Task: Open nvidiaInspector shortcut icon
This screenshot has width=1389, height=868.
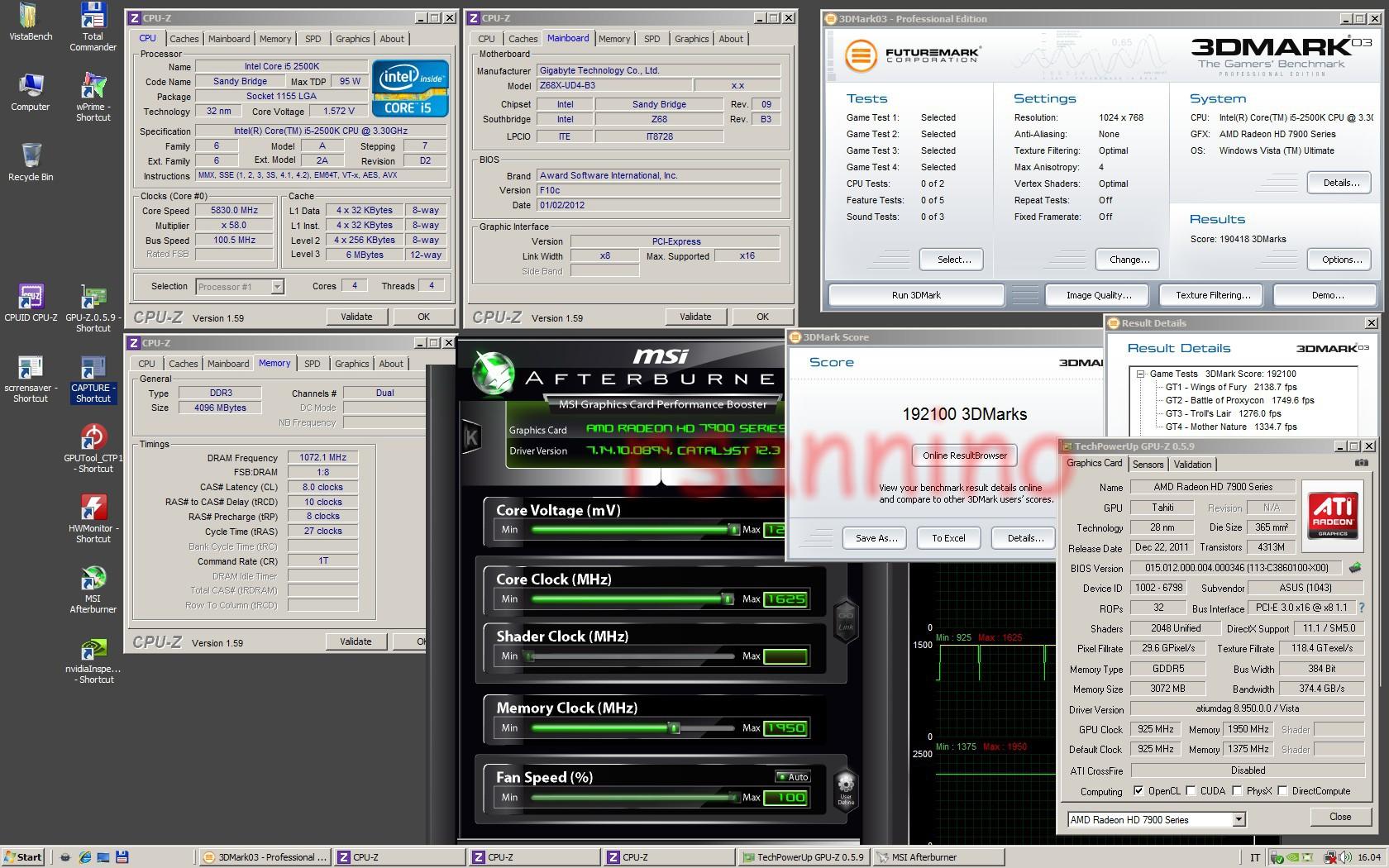Action: (94, 660)
